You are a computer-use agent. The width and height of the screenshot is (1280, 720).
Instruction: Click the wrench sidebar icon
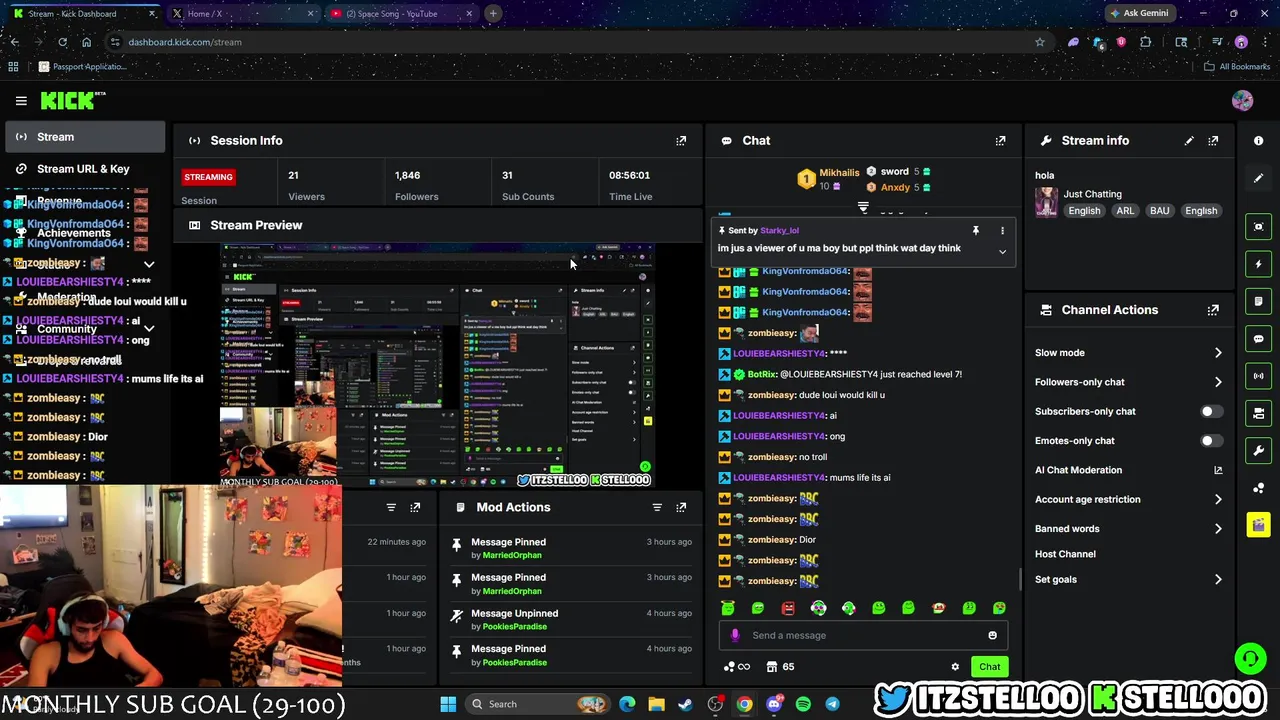1258,450
